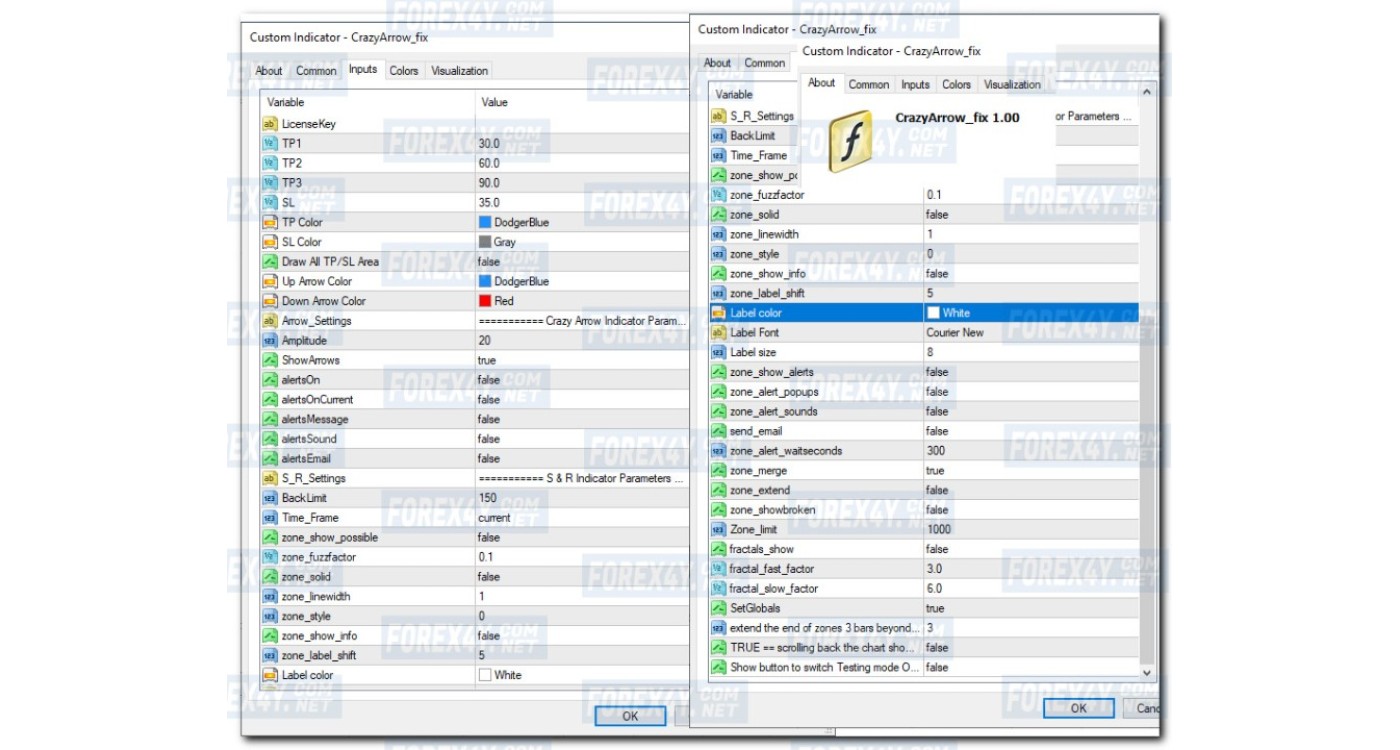This screenshot has width=1400, height=750.
Task: Click the TP1 value field 30.0
Action: pos(489,144)
